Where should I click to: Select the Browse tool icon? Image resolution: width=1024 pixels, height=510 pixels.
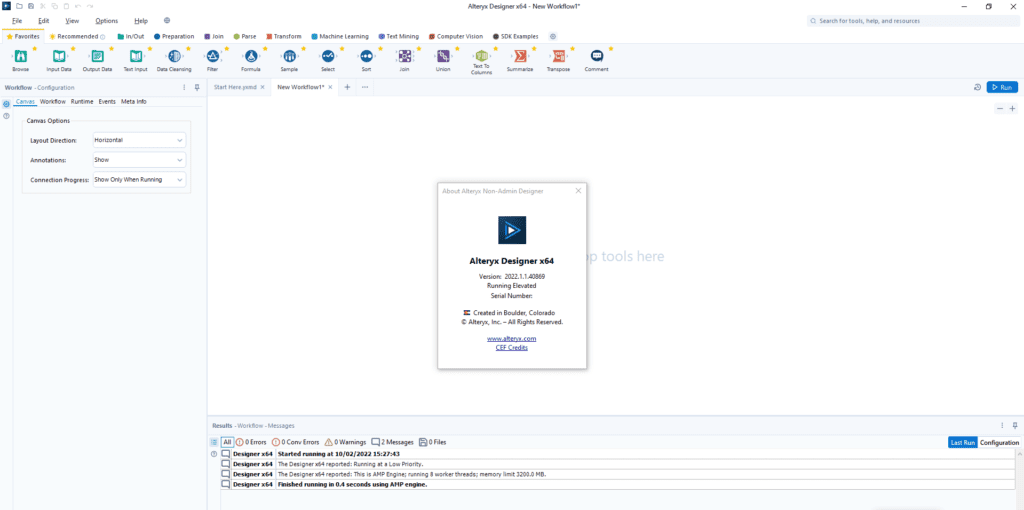click(20, 57)
